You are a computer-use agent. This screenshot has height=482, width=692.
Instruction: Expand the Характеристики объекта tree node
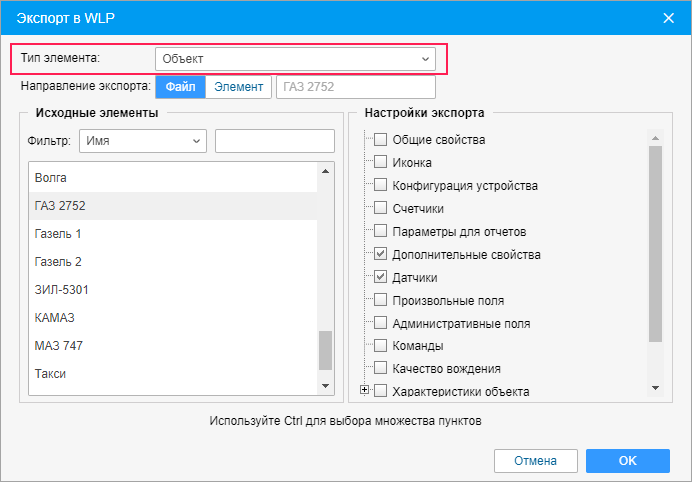click(364, 390)
